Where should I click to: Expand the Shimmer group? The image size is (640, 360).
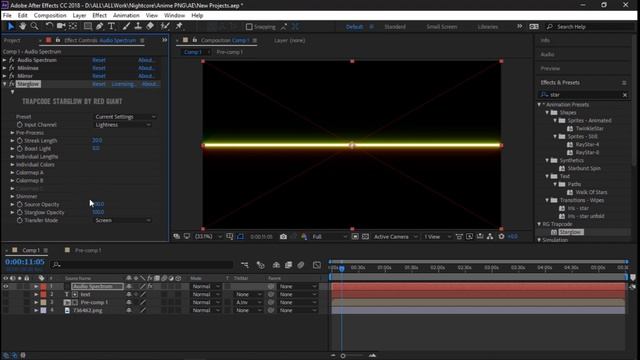pos(12,196)
